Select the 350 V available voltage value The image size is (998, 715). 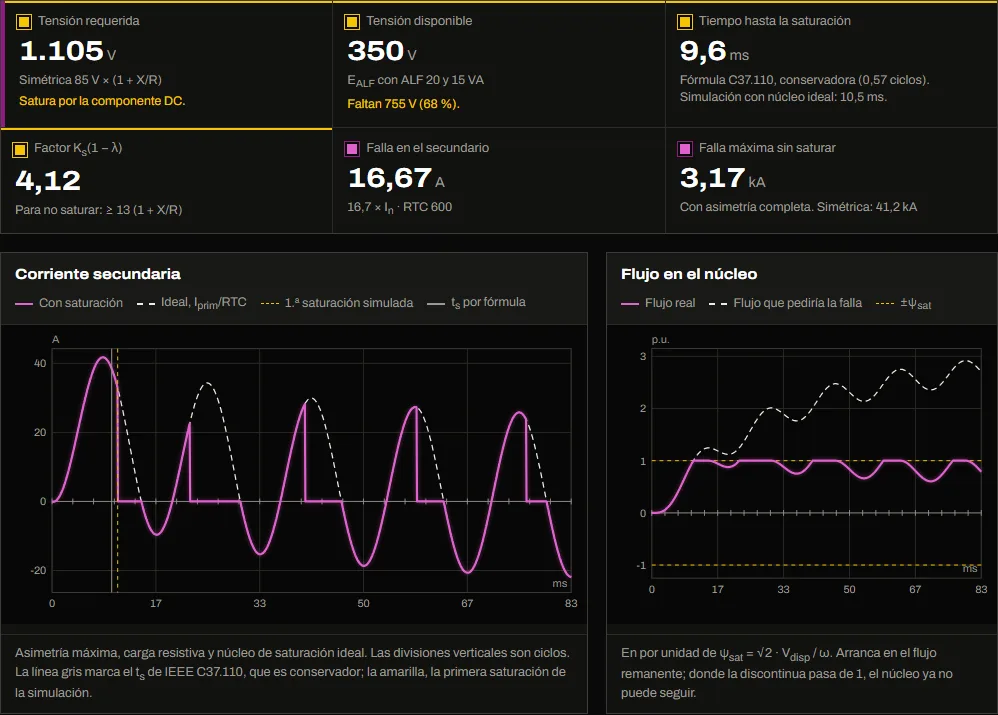point(382,51)
